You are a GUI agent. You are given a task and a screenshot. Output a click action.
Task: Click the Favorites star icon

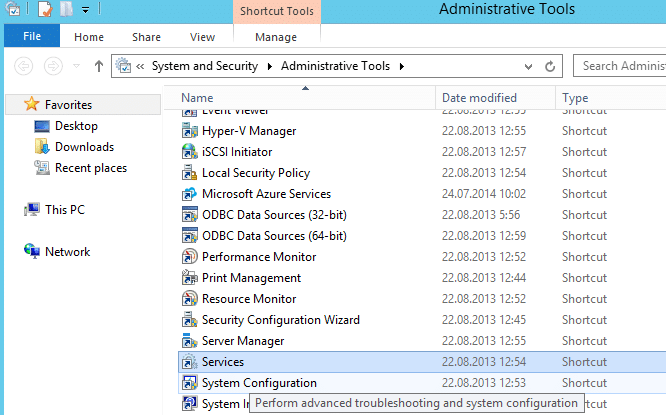(31, 104)
